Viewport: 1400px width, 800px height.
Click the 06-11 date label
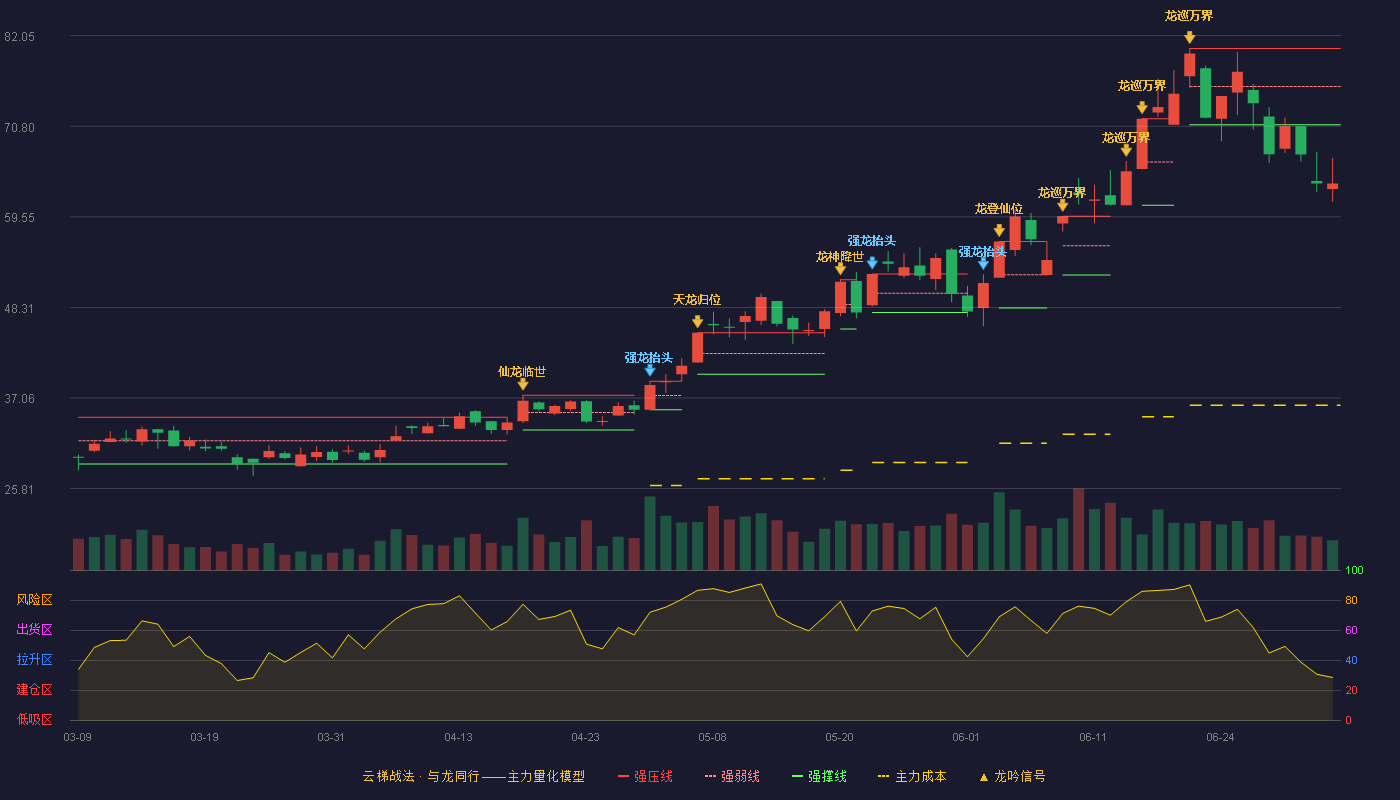[x=1093, y=737]
